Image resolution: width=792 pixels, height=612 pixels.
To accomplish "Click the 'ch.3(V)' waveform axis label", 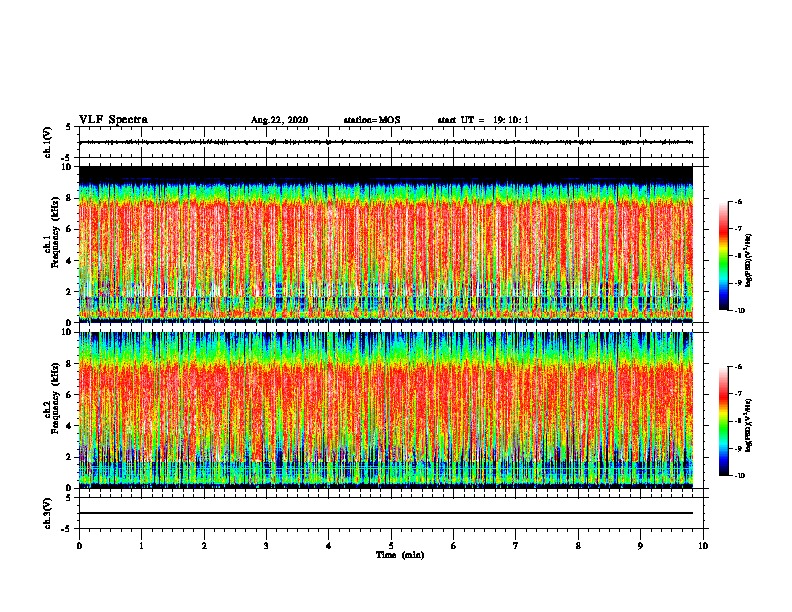I will tap(47, 513).
